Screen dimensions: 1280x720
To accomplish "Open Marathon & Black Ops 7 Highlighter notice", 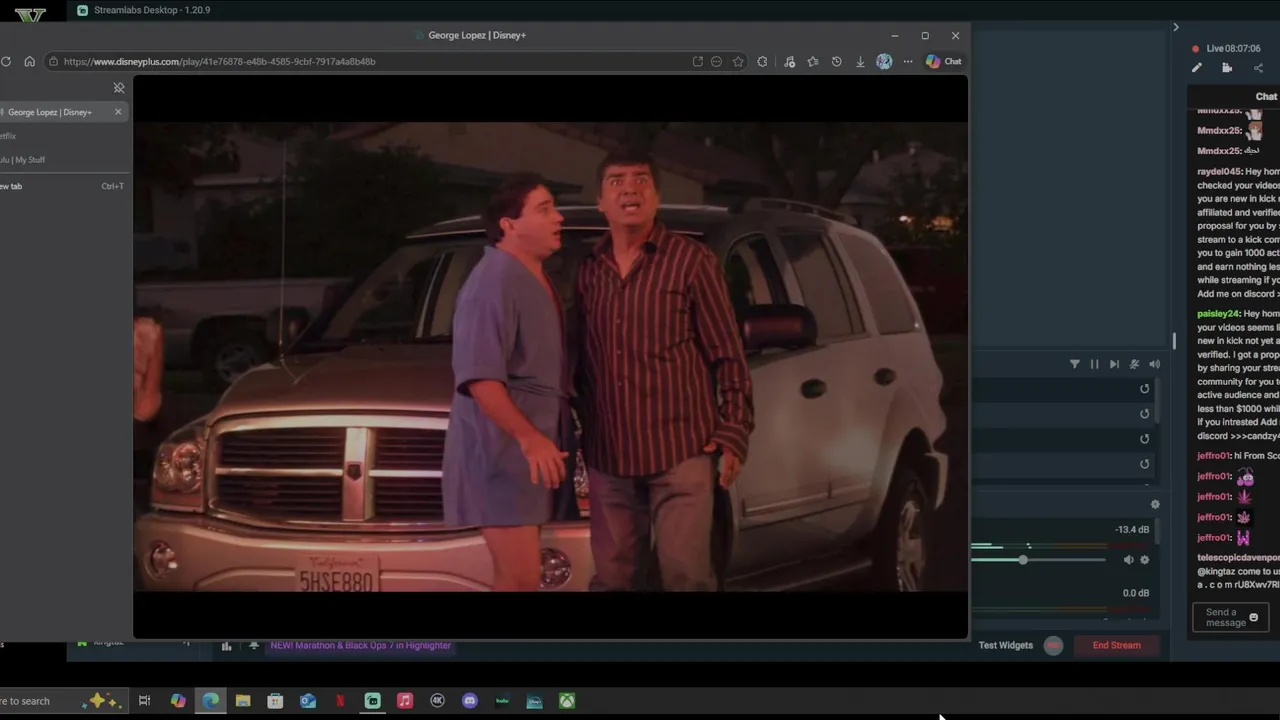I will [x=360, y=646].
